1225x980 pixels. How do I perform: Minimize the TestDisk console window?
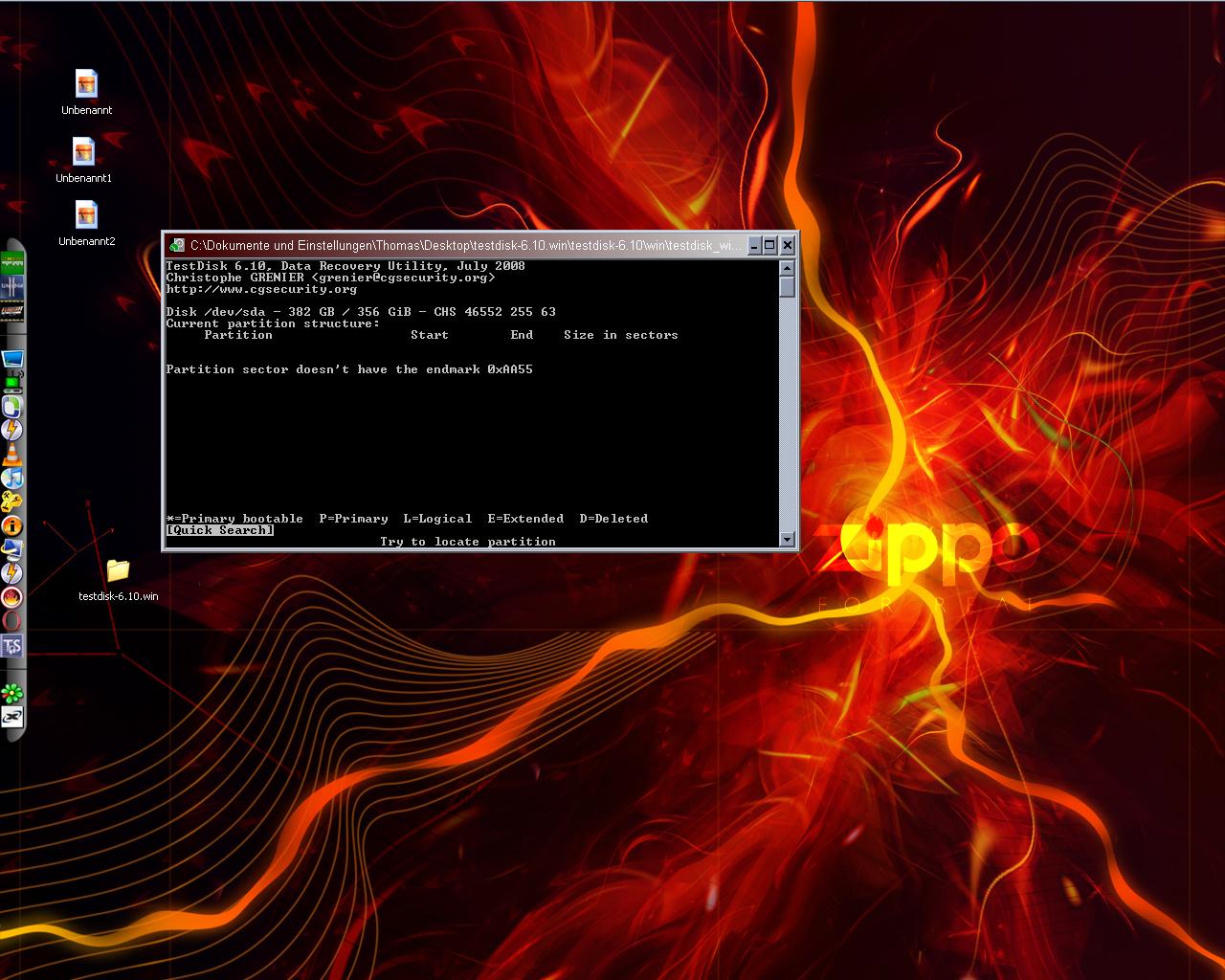(753, 245)
